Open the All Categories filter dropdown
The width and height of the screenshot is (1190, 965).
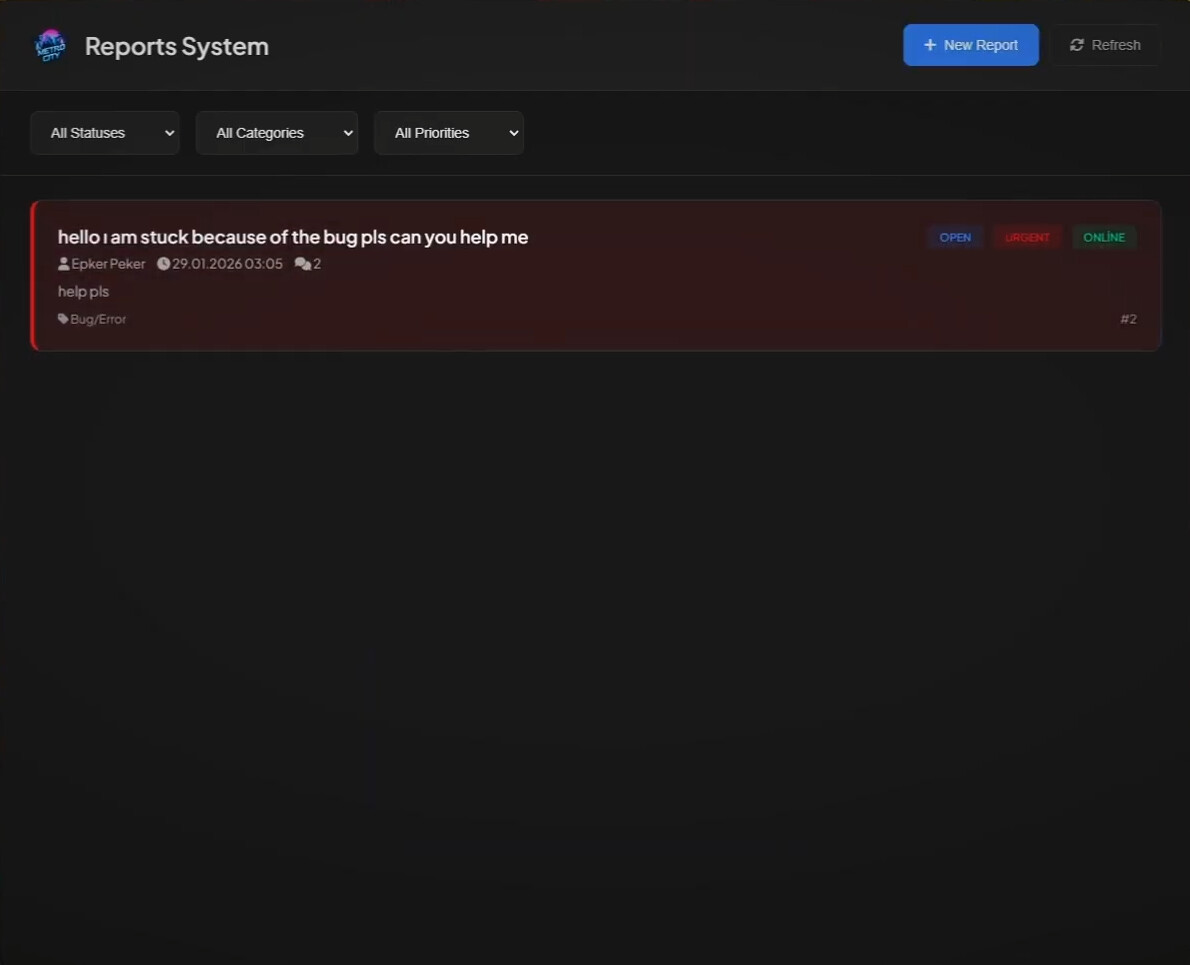277,133
